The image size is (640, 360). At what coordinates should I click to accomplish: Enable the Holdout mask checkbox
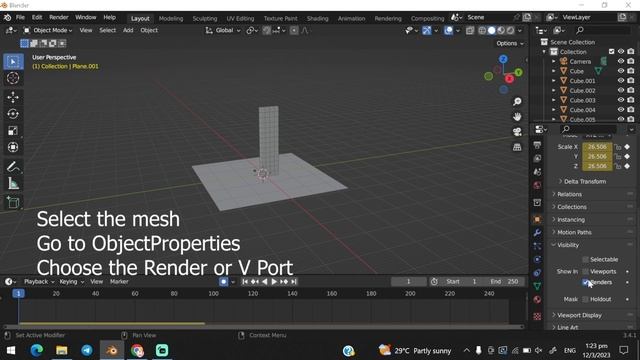point(585,299)
